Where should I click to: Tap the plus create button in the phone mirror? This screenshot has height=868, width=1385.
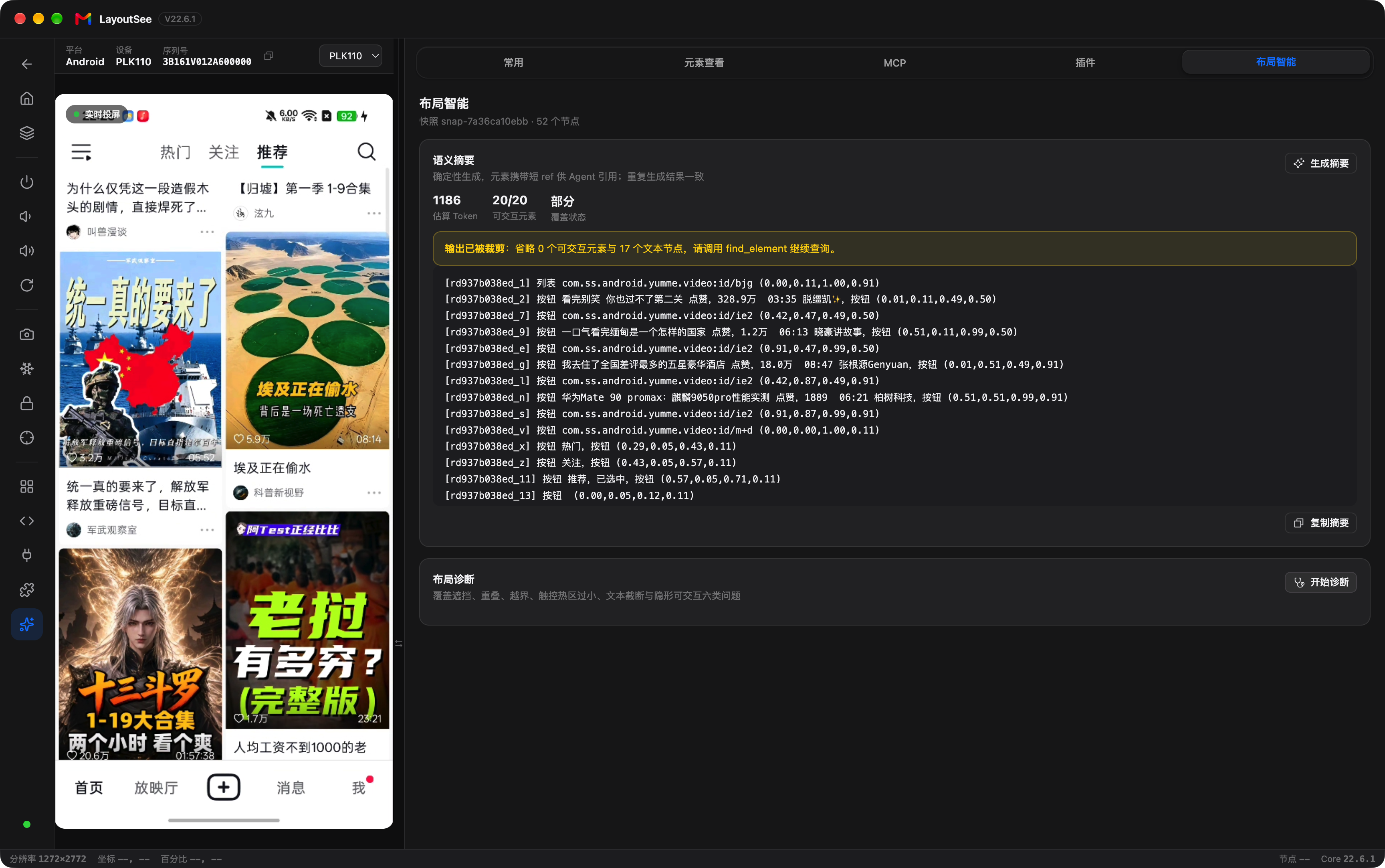pyautogui.click(x=223, y=787)
